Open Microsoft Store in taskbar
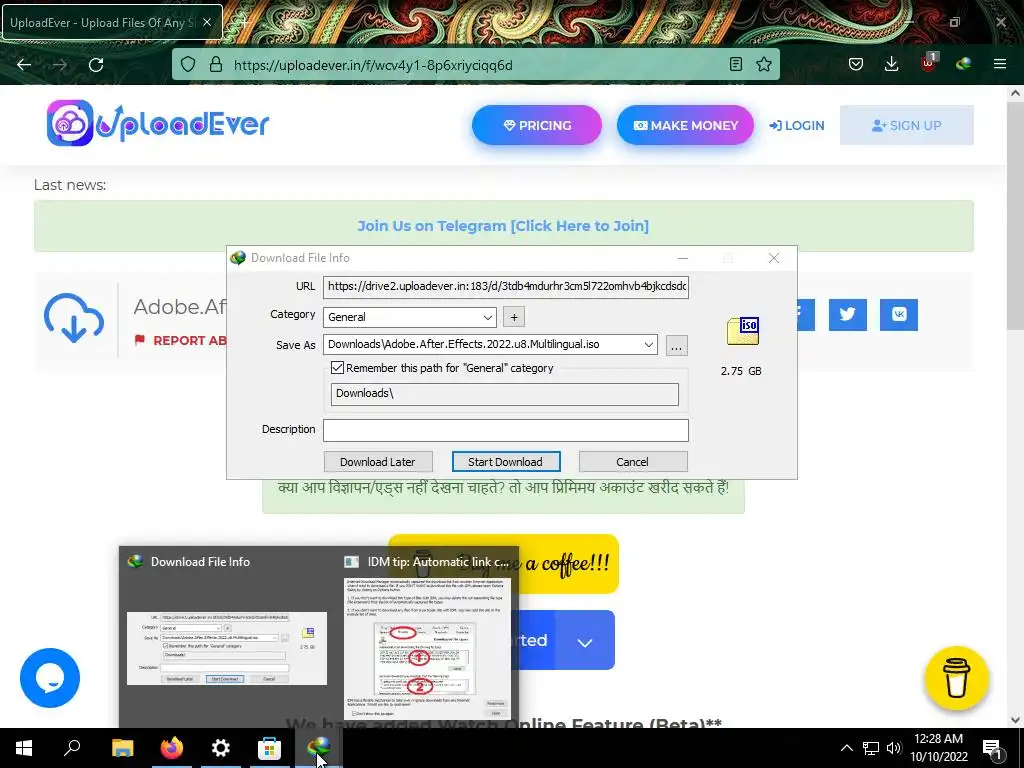The width and height of the screenshot is (1024, 768). 269,748
